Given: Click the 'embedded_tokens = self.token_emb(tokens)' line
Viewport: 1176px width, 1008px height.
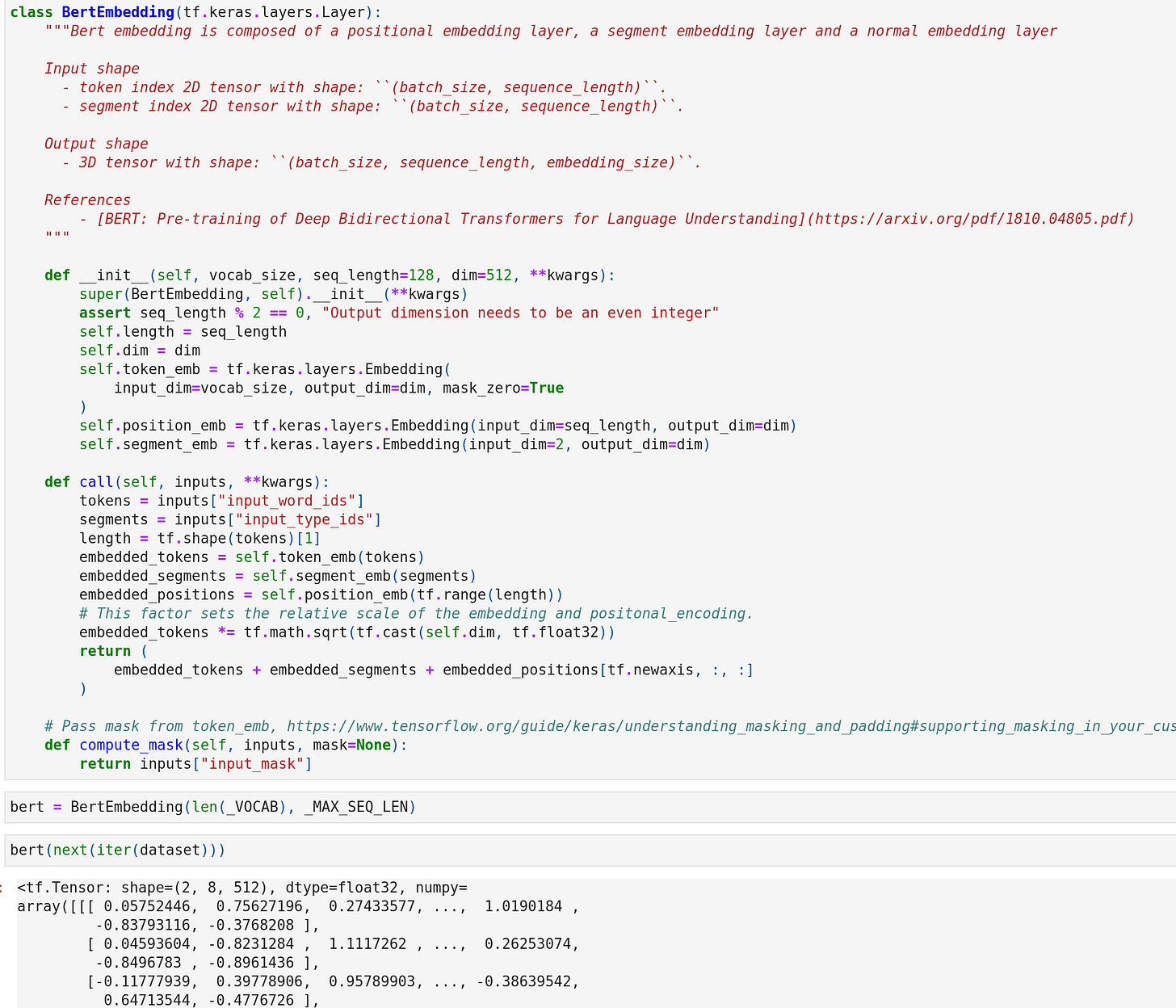Looking at the screenshot, I should 252,557.
